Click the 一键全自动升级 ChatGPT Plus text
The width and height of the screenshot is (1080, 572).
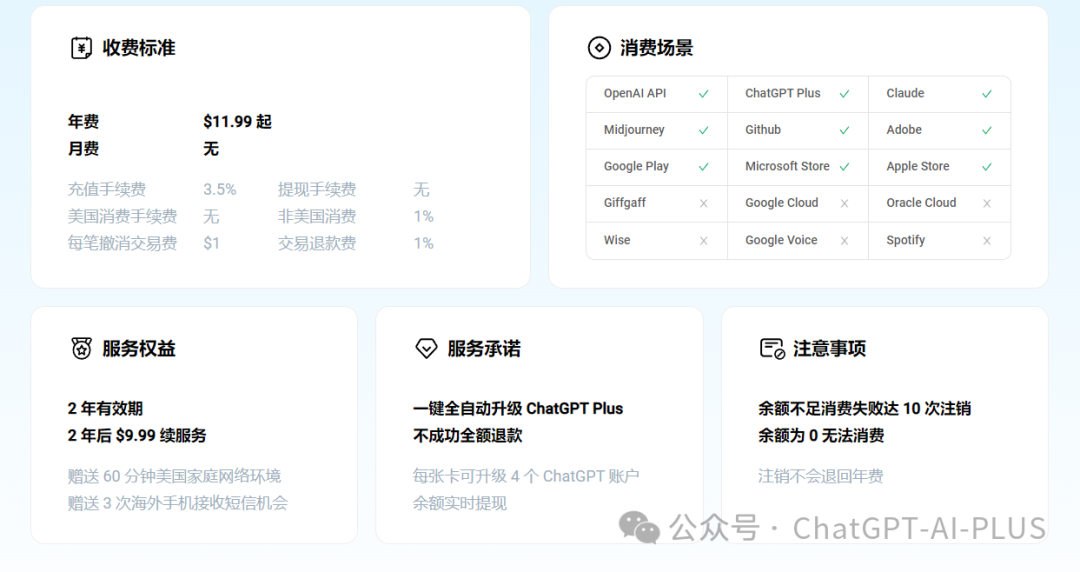coord(517,409)
